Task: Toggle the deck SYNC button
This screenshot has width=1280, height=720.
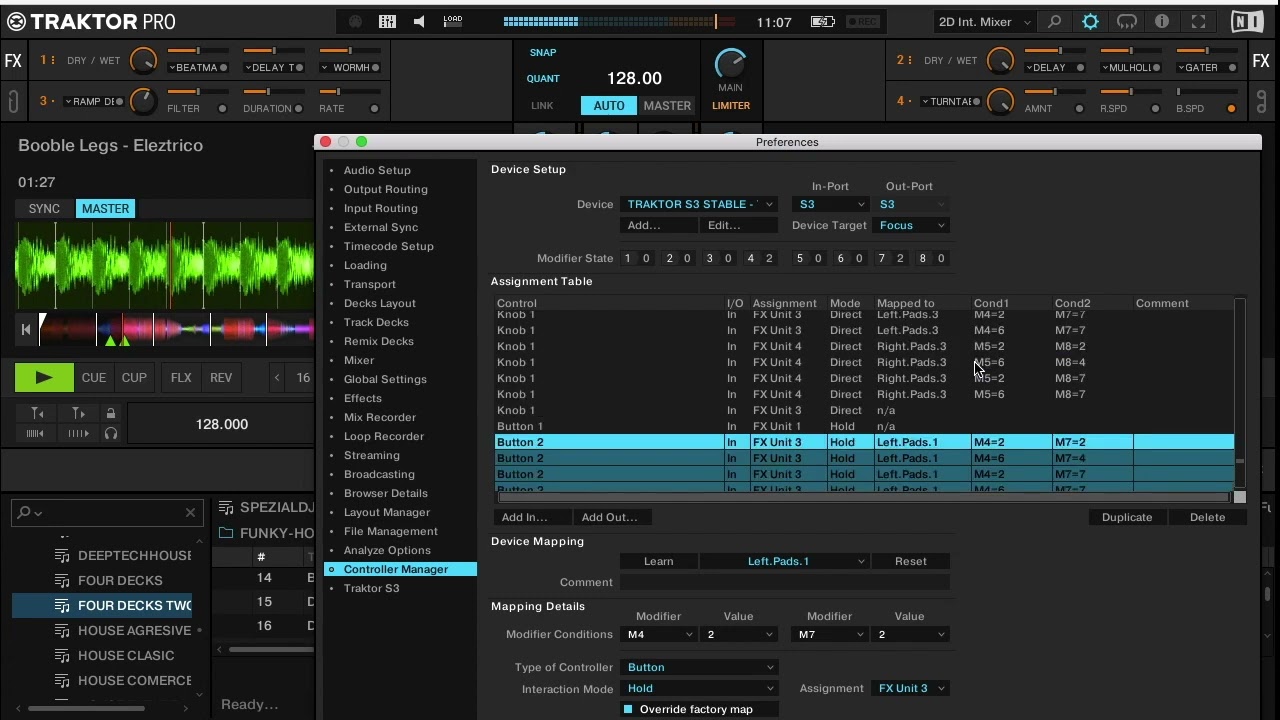Action: point(44,209)
